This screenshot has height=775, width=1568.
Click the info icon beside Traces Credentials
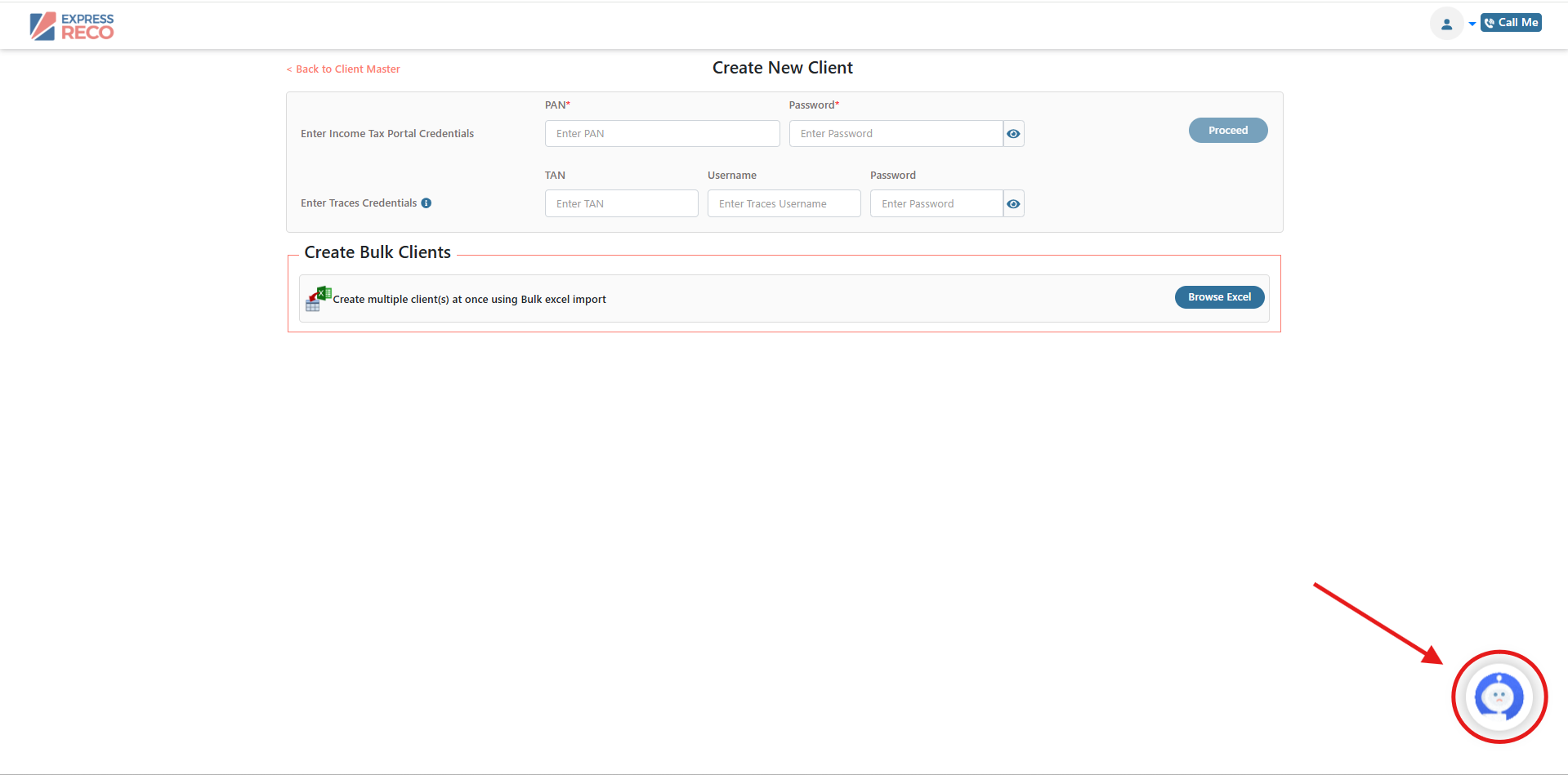click(x=426, y=203)
